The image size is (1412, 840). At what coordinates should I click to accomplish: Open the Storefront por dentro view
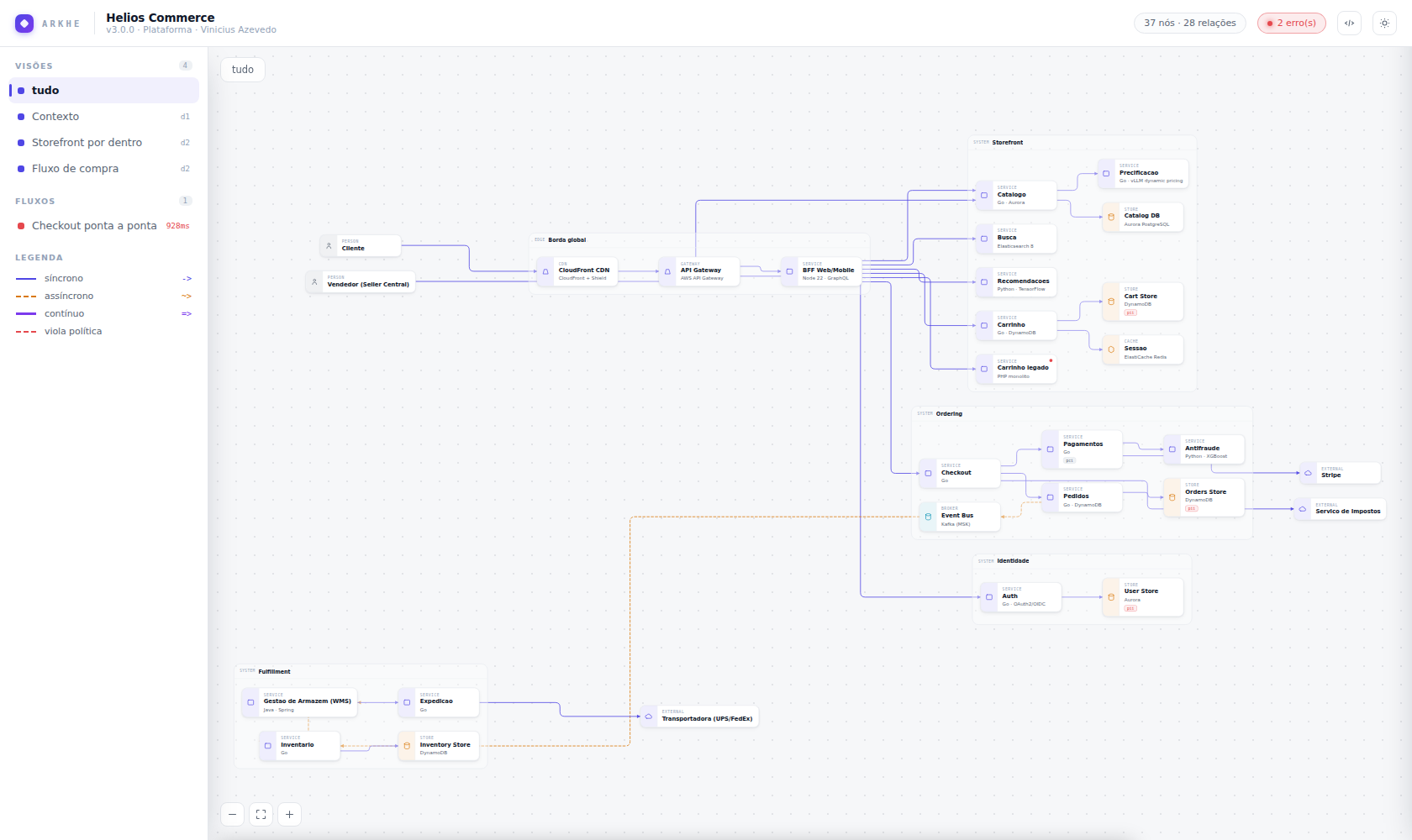pyautogui.click(x=104, y=143)
